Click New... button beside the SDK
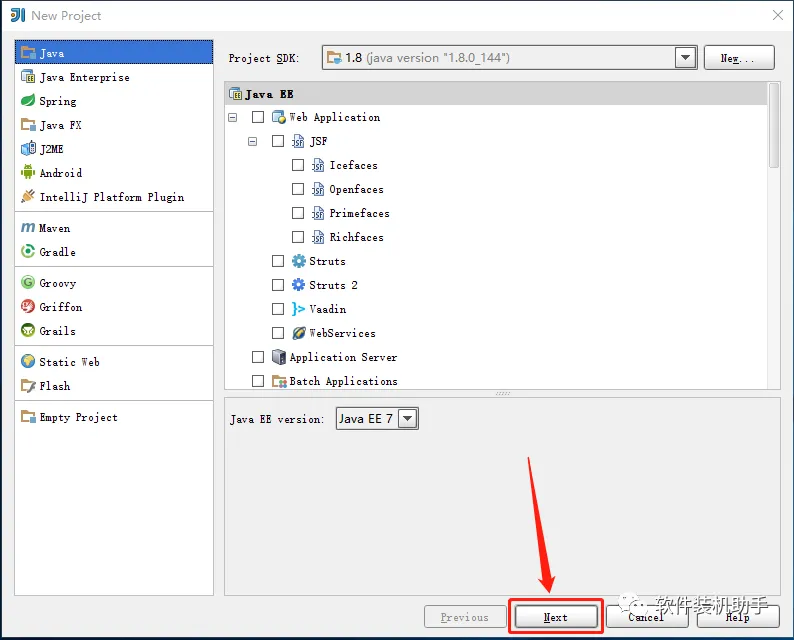The height and width of the screenshot is (640, 794). (x=739, y=58)
